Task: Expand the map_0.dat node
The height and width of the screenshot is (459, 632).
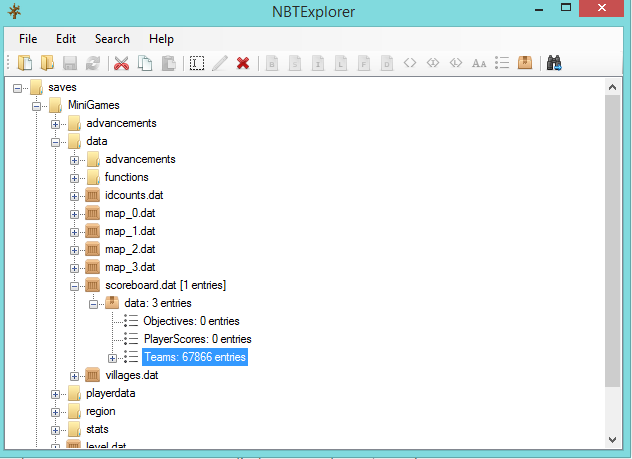Action: coord(74,214)
